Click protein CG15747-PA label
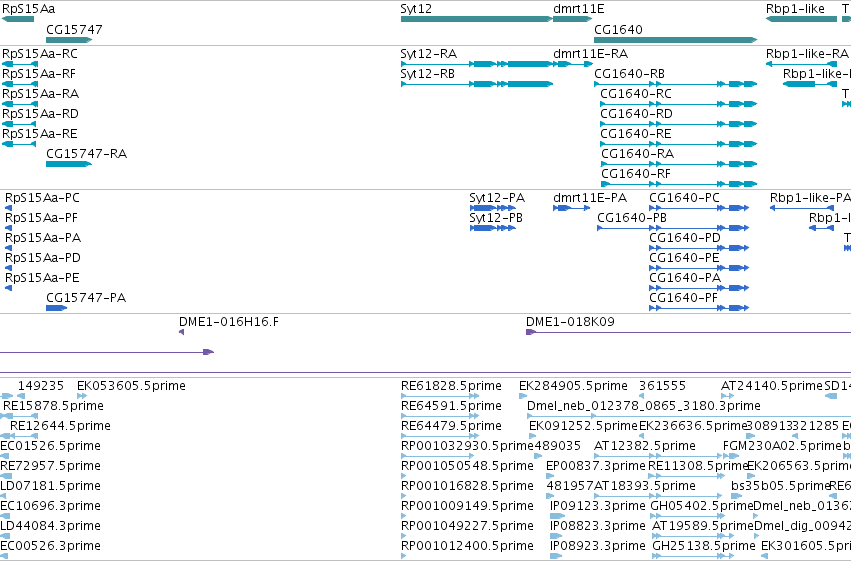 [x=86, y=298]
